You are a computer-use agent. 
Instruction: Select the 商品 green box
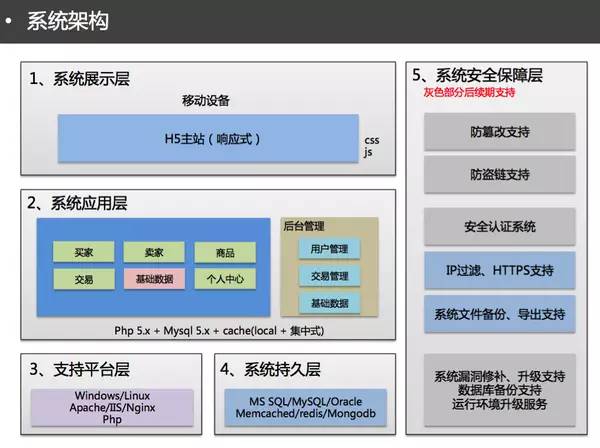point(225,253)
